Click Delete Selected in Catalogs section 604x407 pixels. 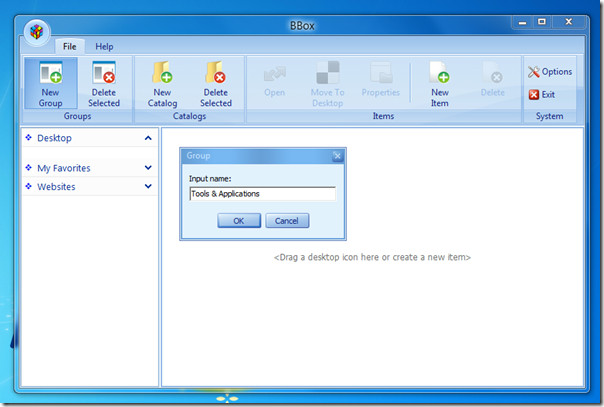[216, 84]
